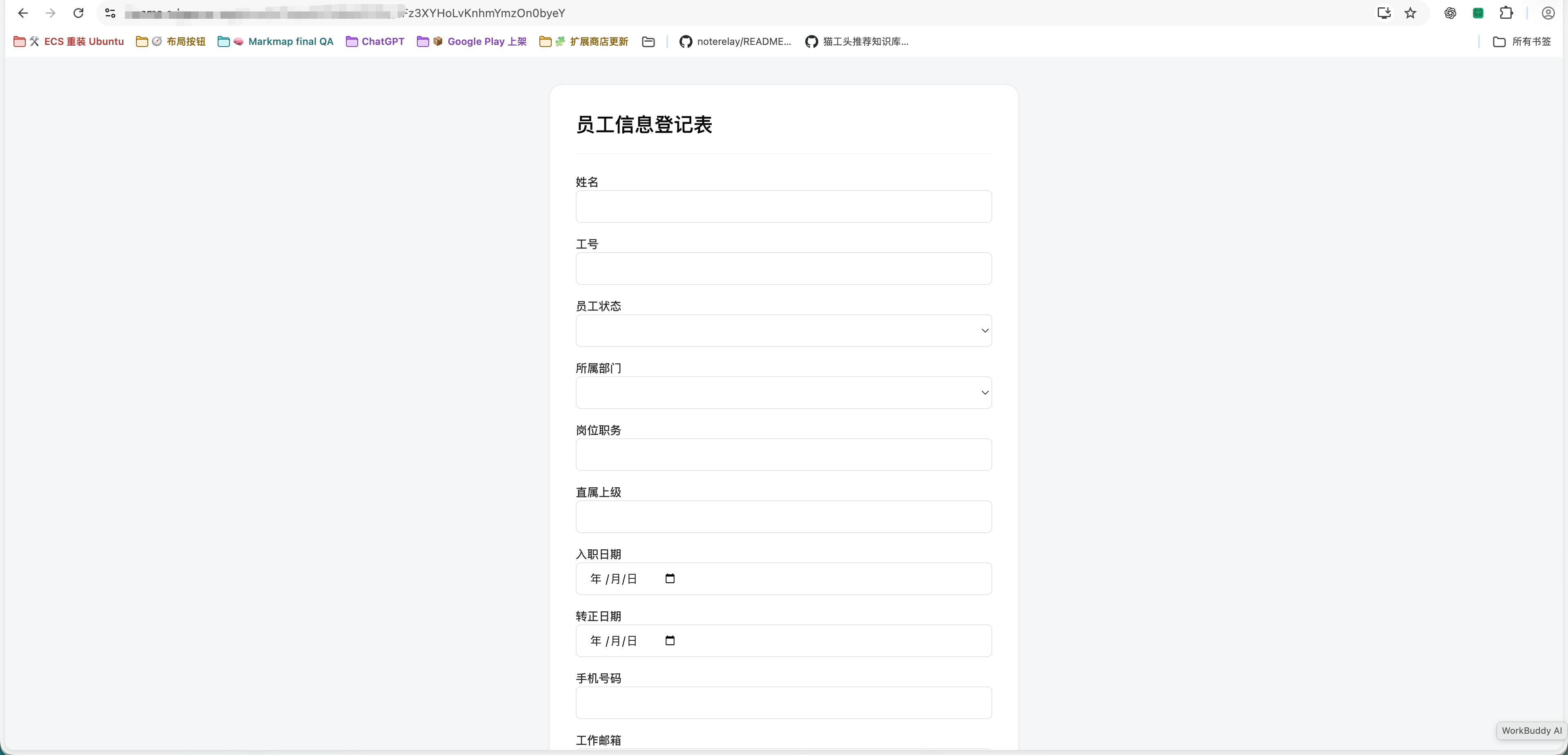1568x755 pixels.
Task: Open the Markmap final QA bookmark folder
Action: [x=276, y=41]
